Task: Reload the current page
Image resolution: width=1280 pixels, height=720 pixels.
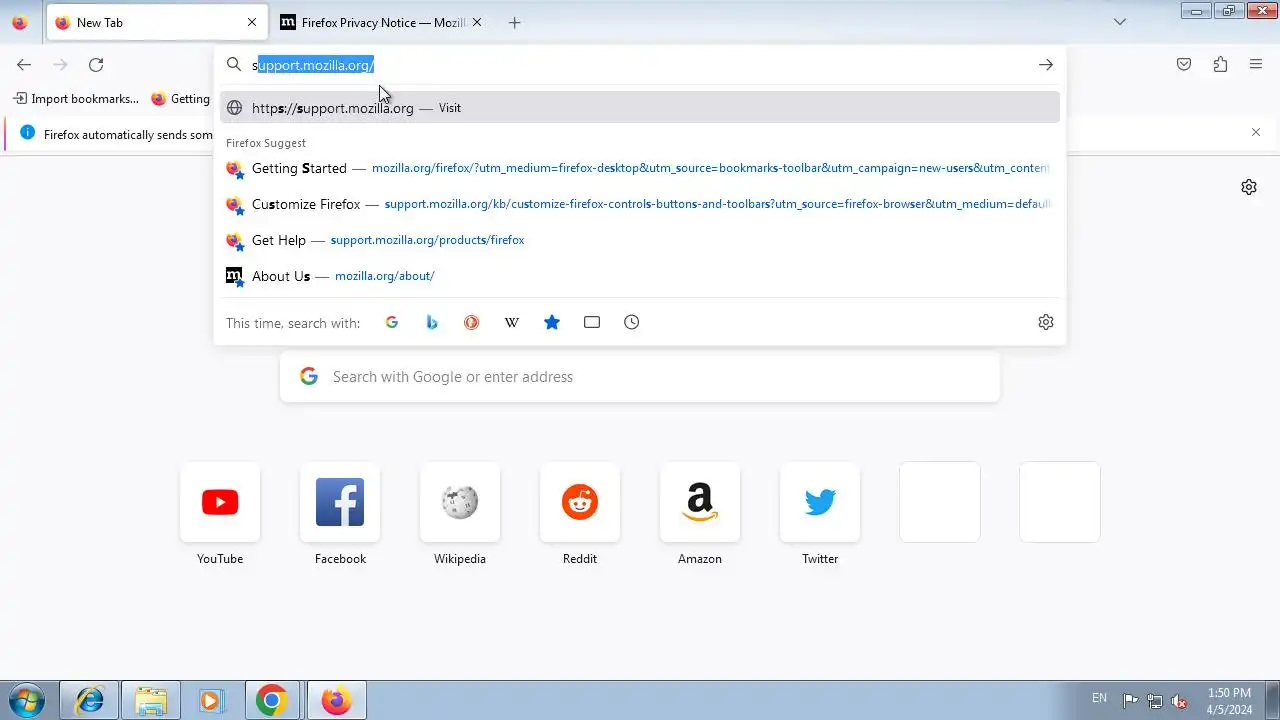Action: pyautogui.click(x=96, y=65)
